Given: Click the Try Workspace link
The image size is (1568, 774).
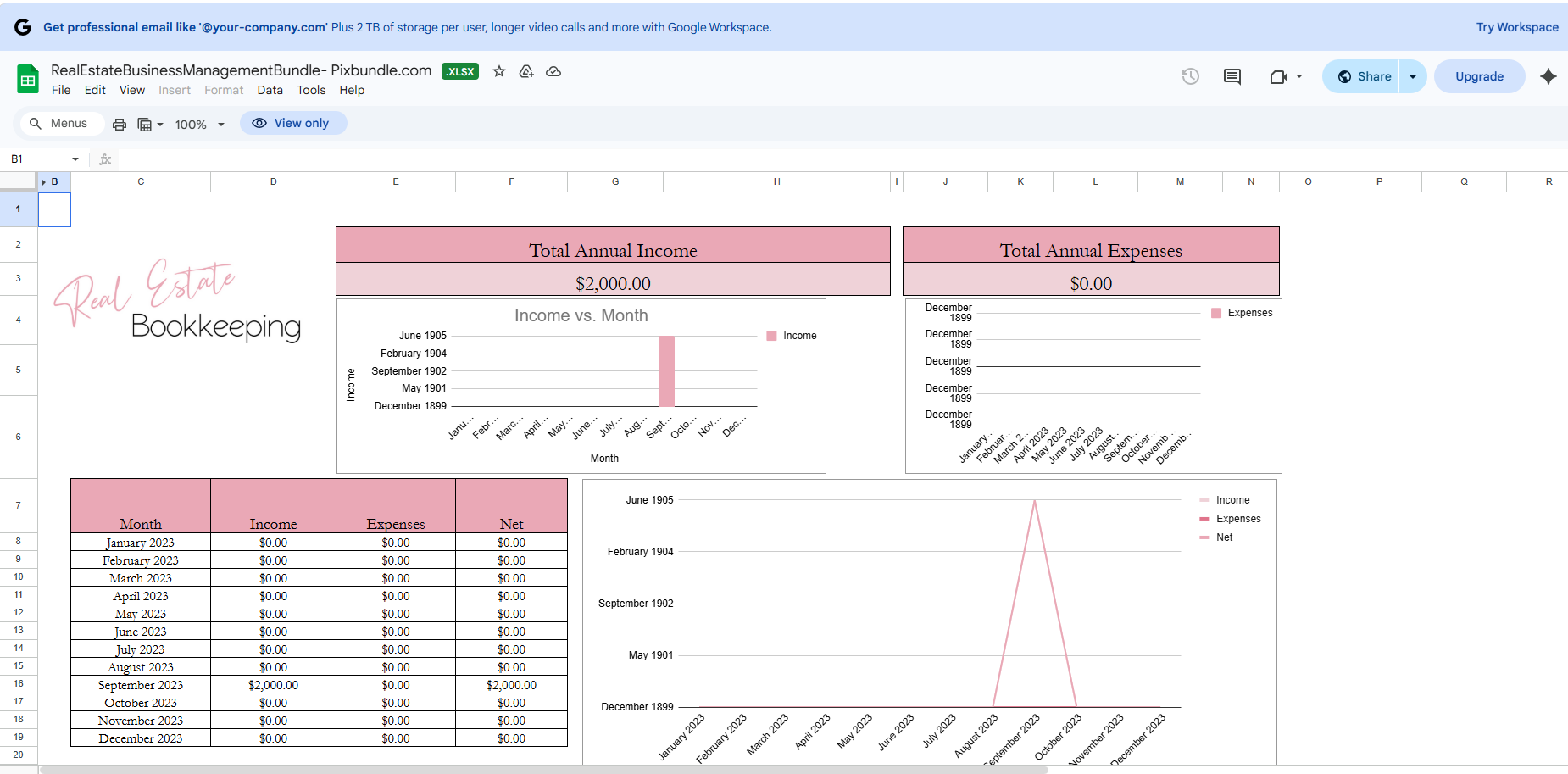Looking at the screenshot, I should (1517, 27).
